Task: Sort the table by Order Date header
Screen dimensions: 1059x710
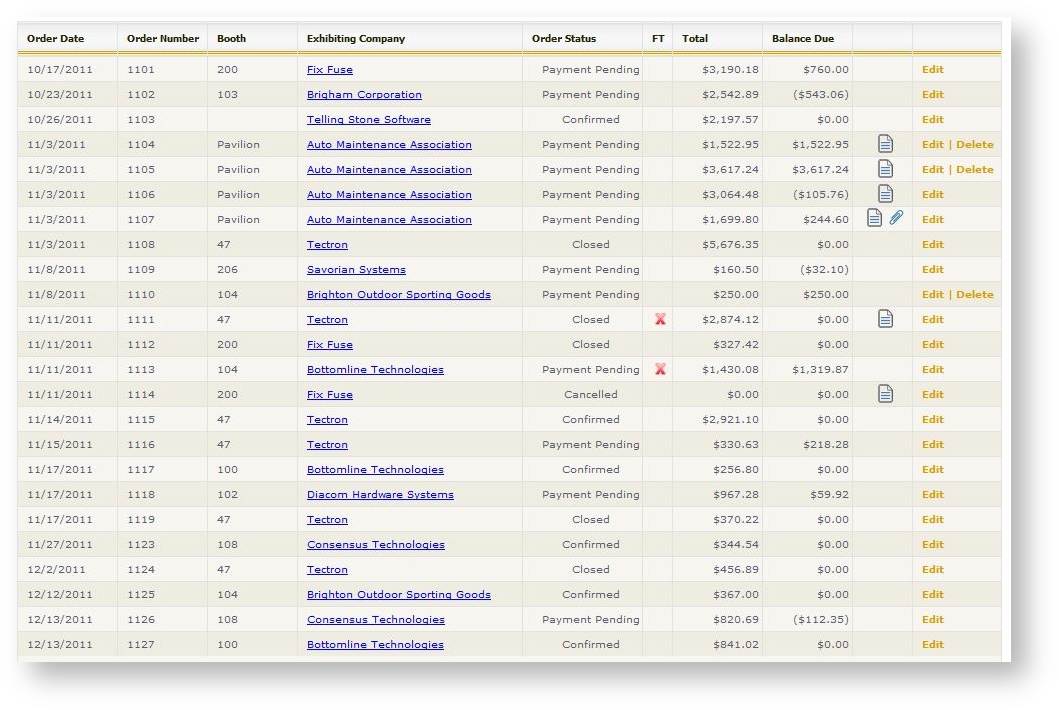Action: [x=56, y=38]
